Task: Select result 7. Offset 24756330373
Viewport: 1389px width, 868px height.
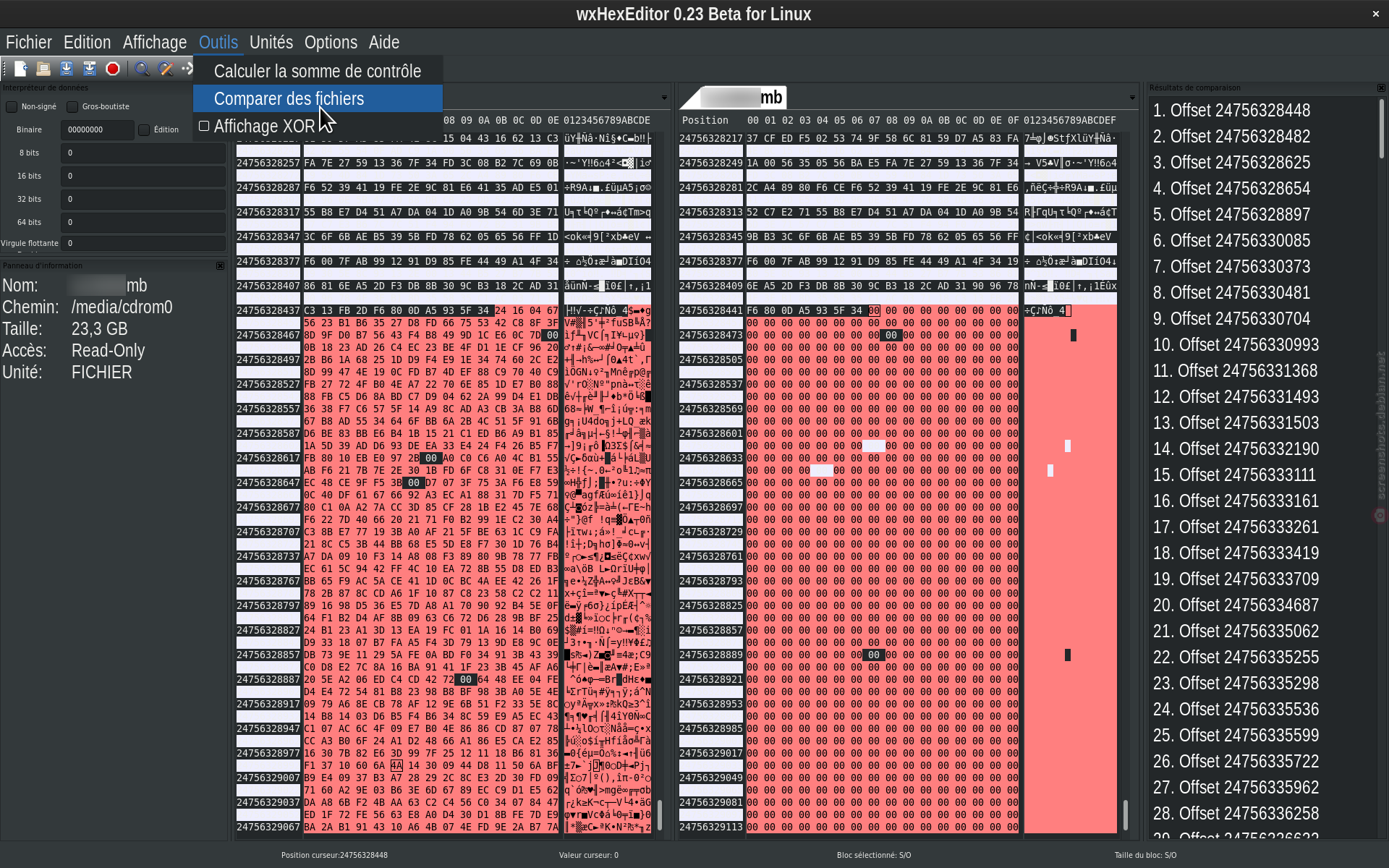Action: (x=1231, y=266)
